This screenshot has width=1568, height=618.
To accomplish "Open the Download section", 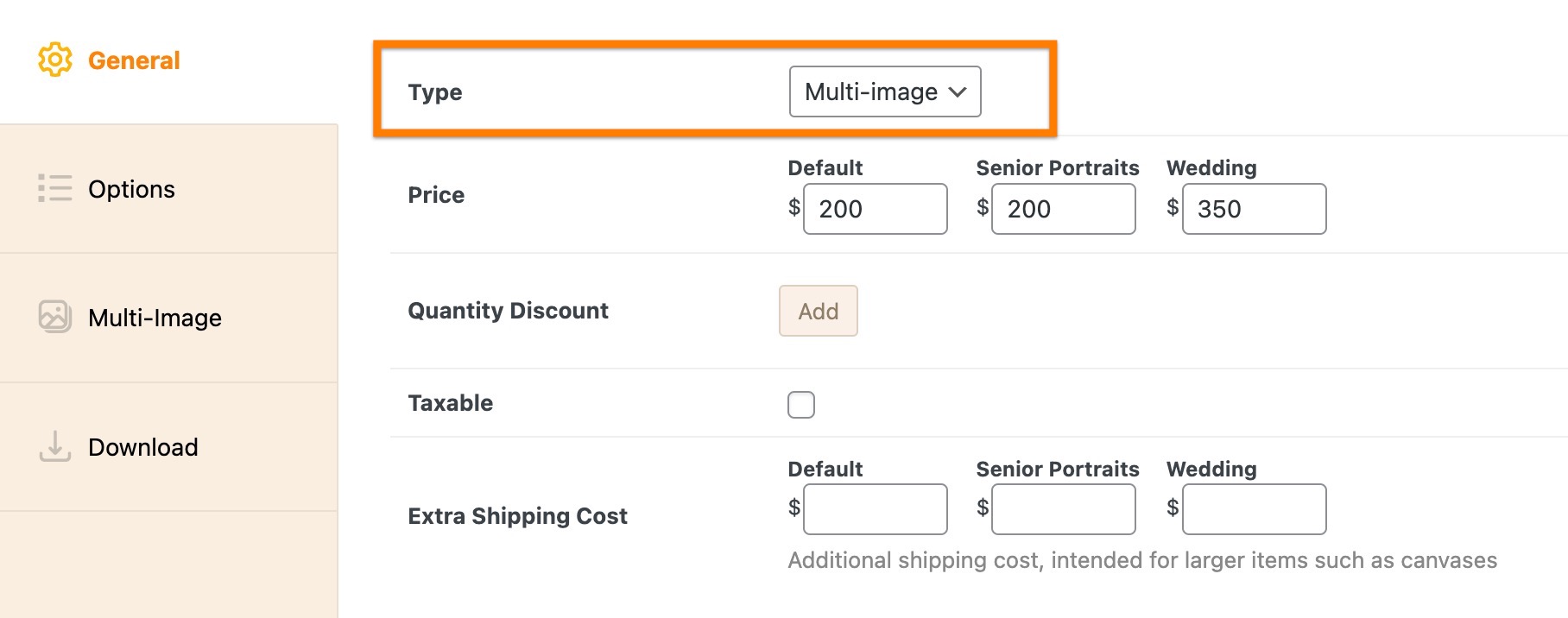I will 142,446.
